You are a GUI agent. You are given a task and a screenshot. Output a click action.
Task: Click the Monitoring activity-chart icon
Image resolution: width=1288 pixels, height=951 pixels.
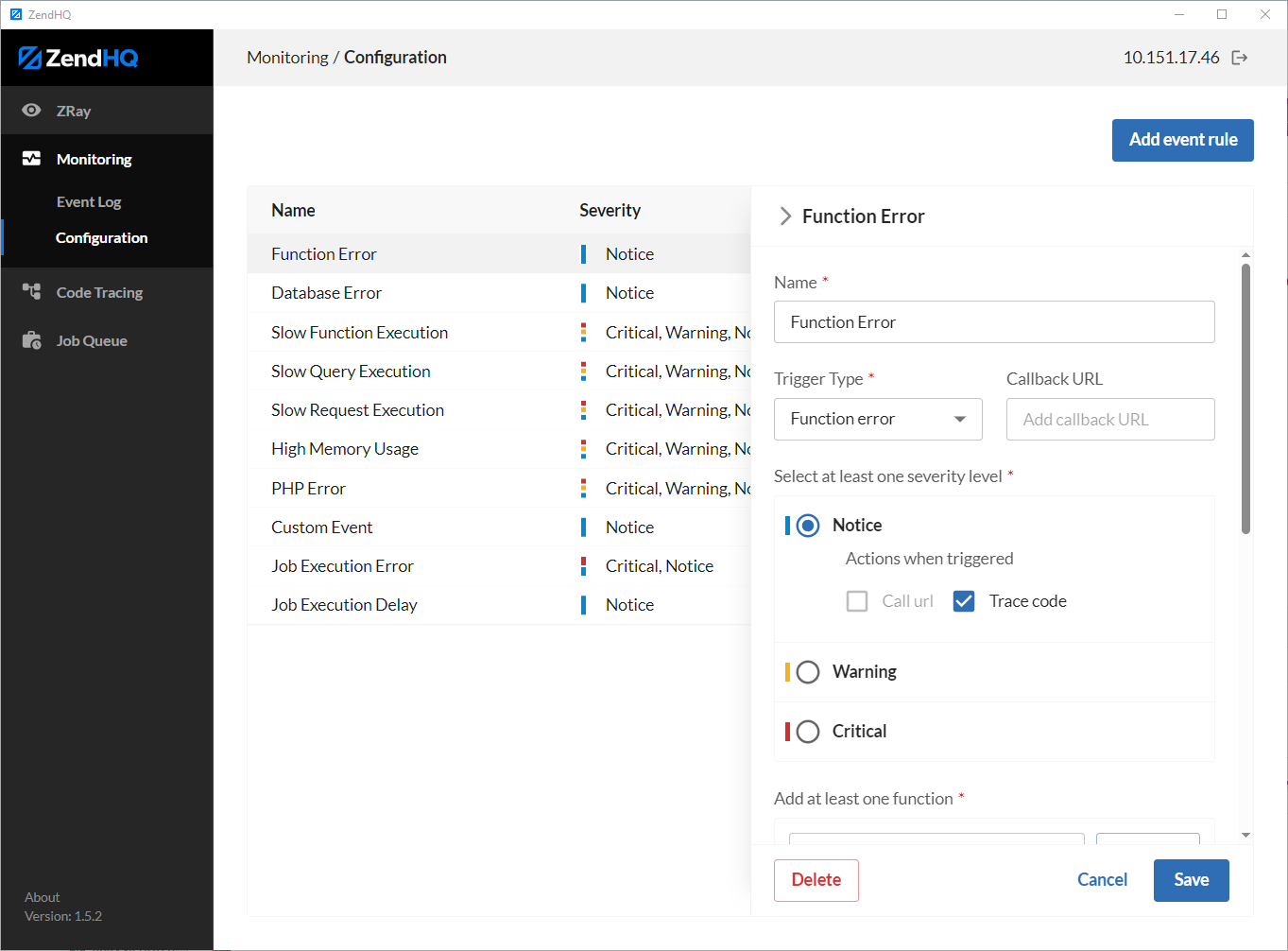(31, 158)
